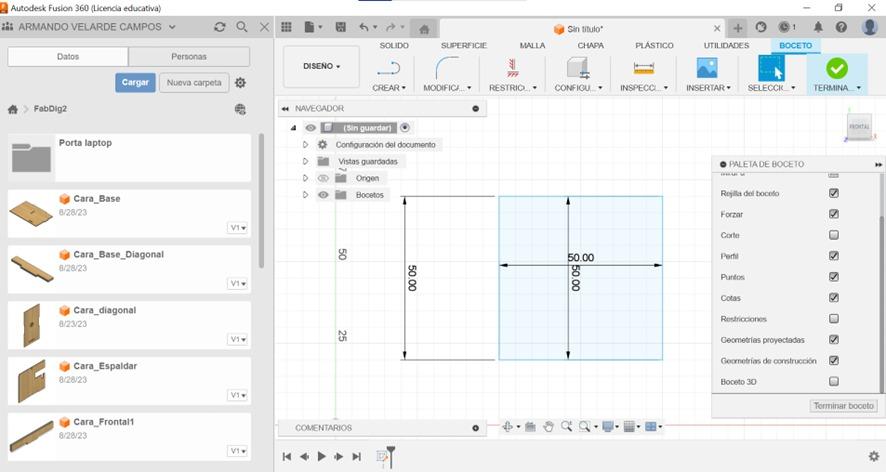
Task: Click the Terminar boceto button in palette
Action: pos(843,406)
